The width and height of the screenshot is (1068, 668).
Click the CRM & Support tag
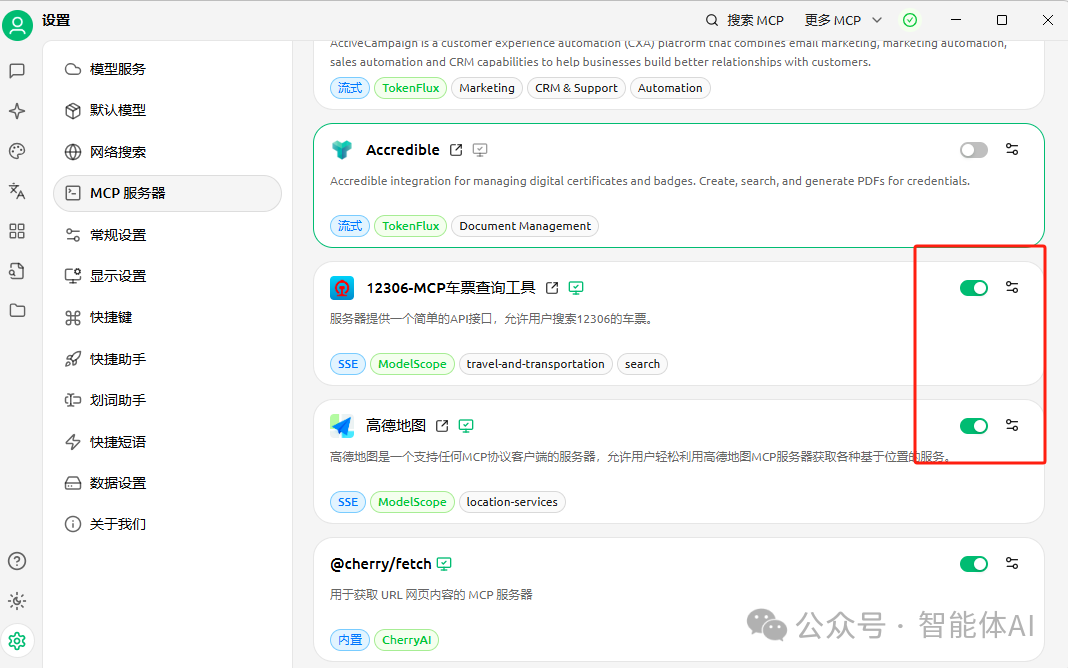(576, 88)
